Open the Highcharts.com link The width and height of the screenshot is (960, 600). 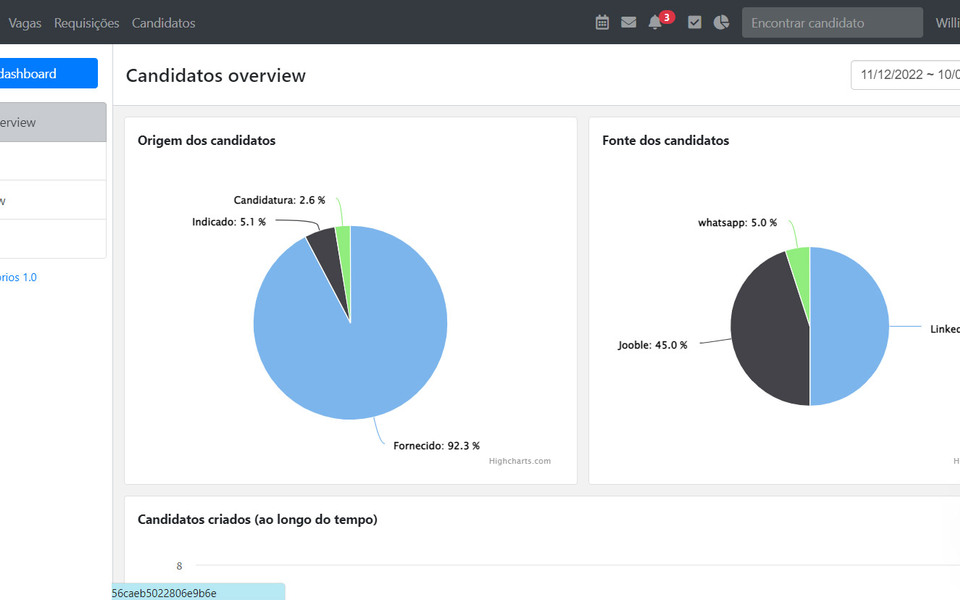click(x=520, y=461)
